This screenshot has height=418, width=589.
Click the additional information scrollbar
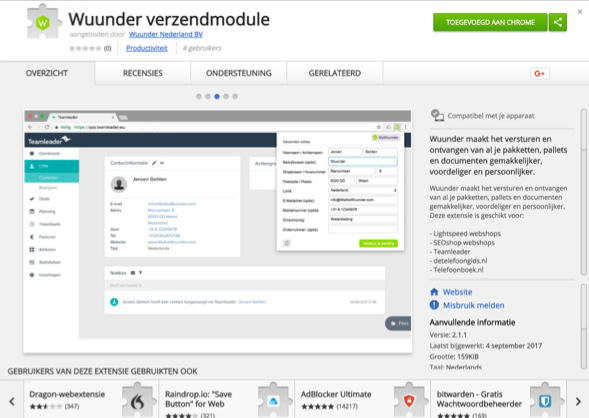pyautogui.click(x=583, y=326)
